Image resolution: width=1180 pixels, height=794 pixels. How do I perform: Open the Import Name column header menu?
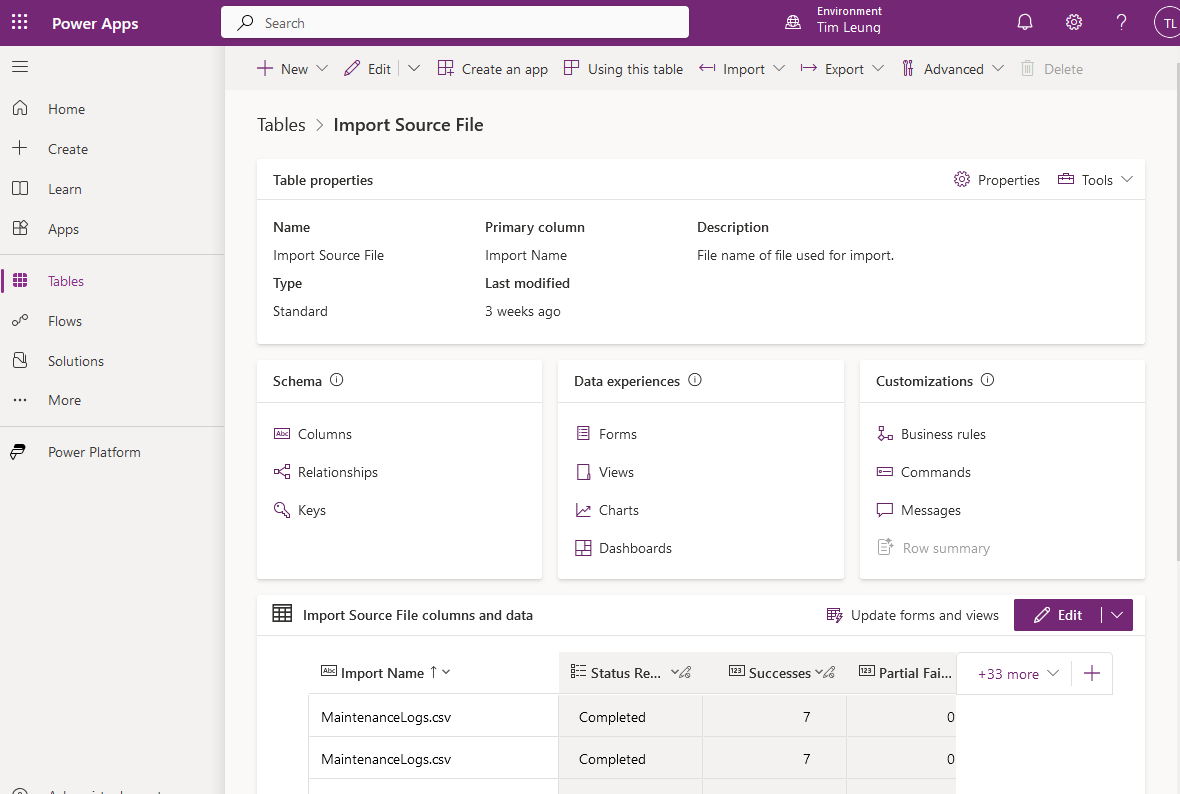click(446, 672)
